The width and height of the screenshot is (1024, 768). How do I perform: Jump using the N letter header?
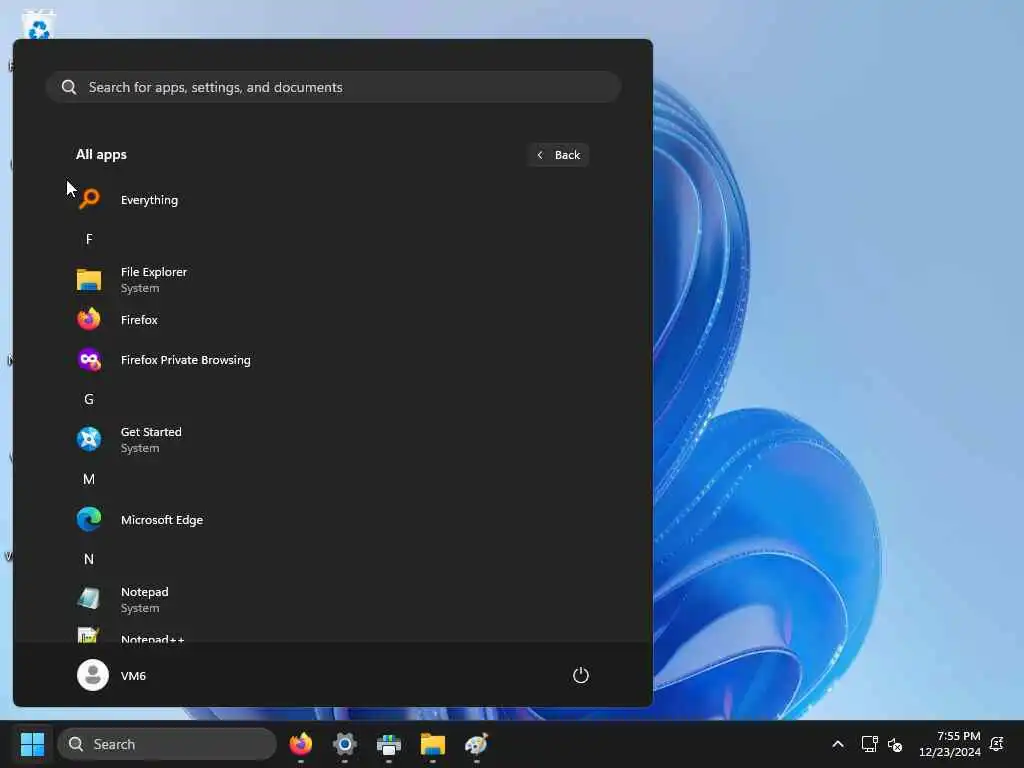[89, 560]
